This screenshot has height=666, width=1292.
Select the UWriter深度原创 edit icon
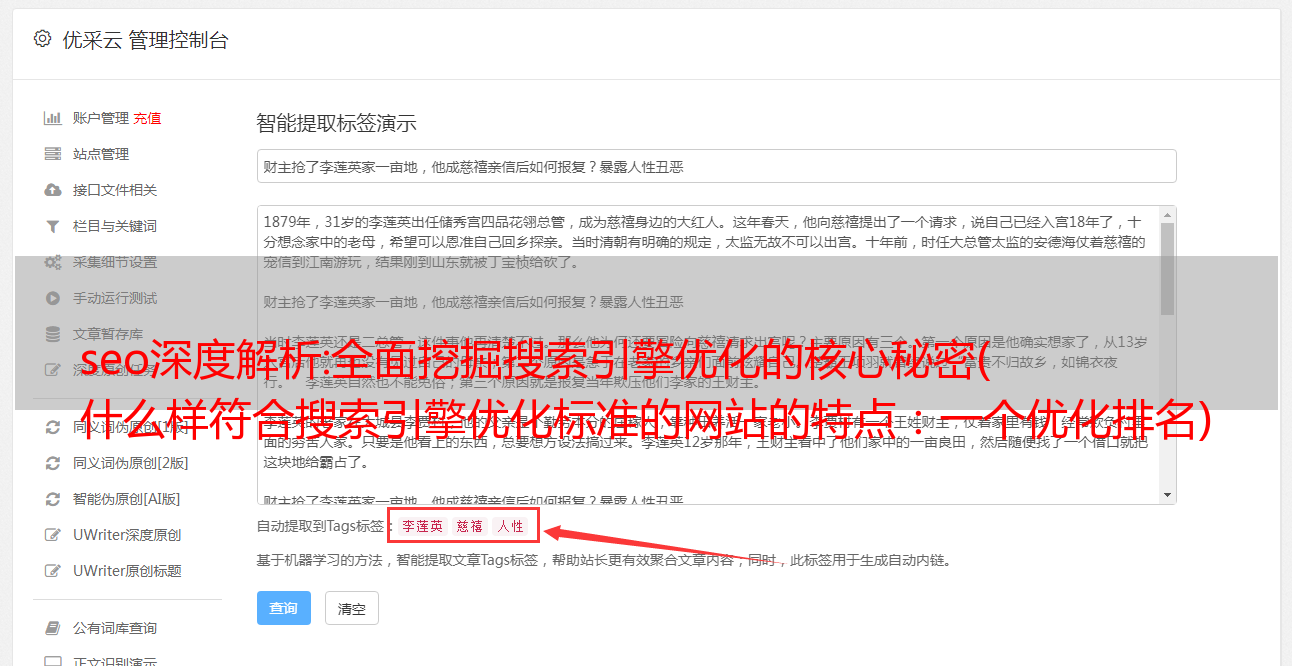click(53, 535)
